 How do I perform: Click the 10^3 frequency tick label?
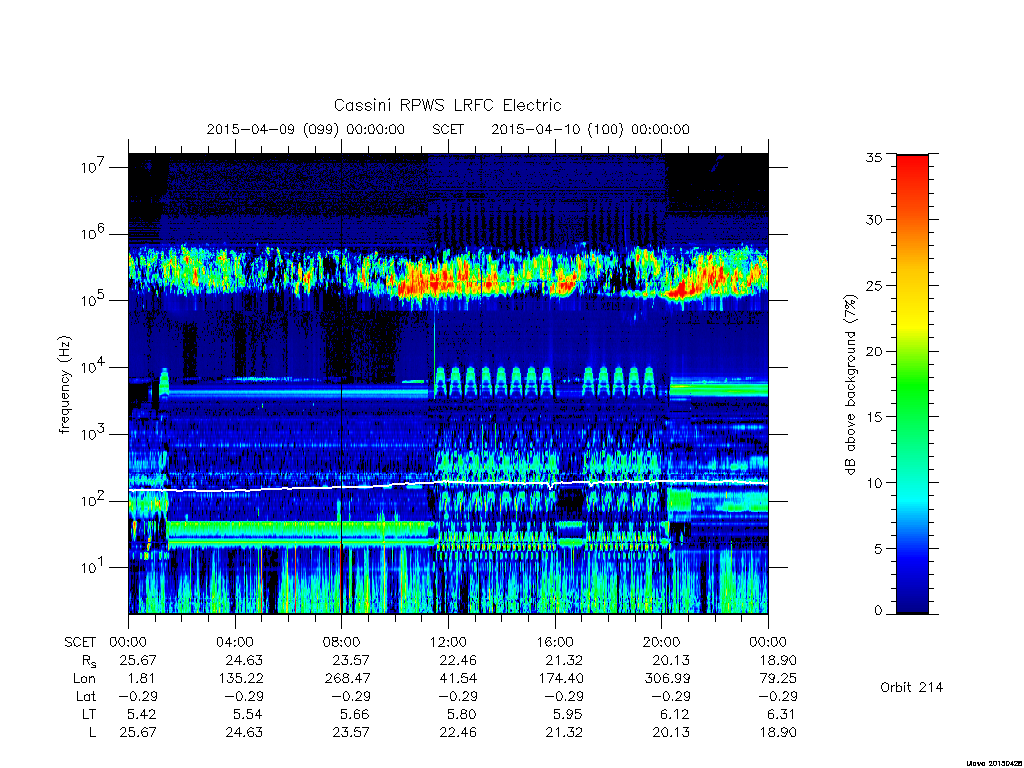click(x=94, y=434)
